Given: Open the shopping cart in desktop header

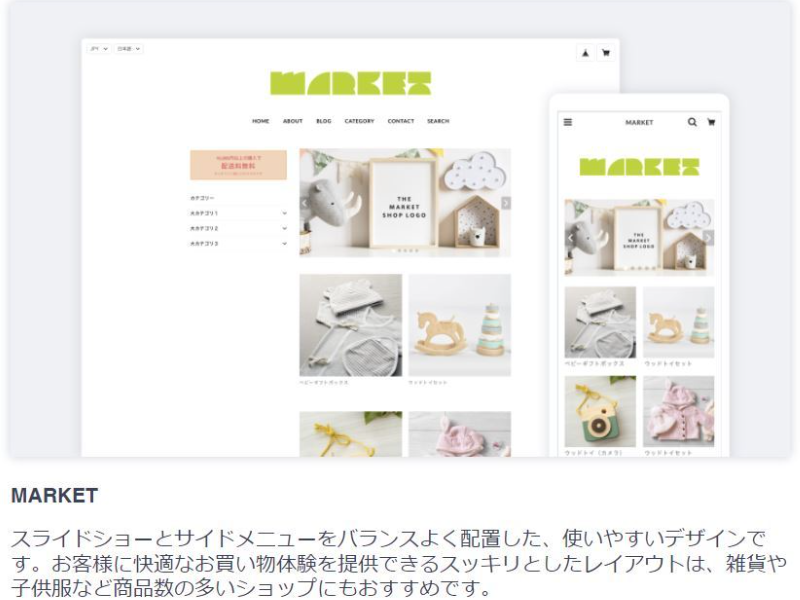Looking at the screenshot, I should point(605,53).
